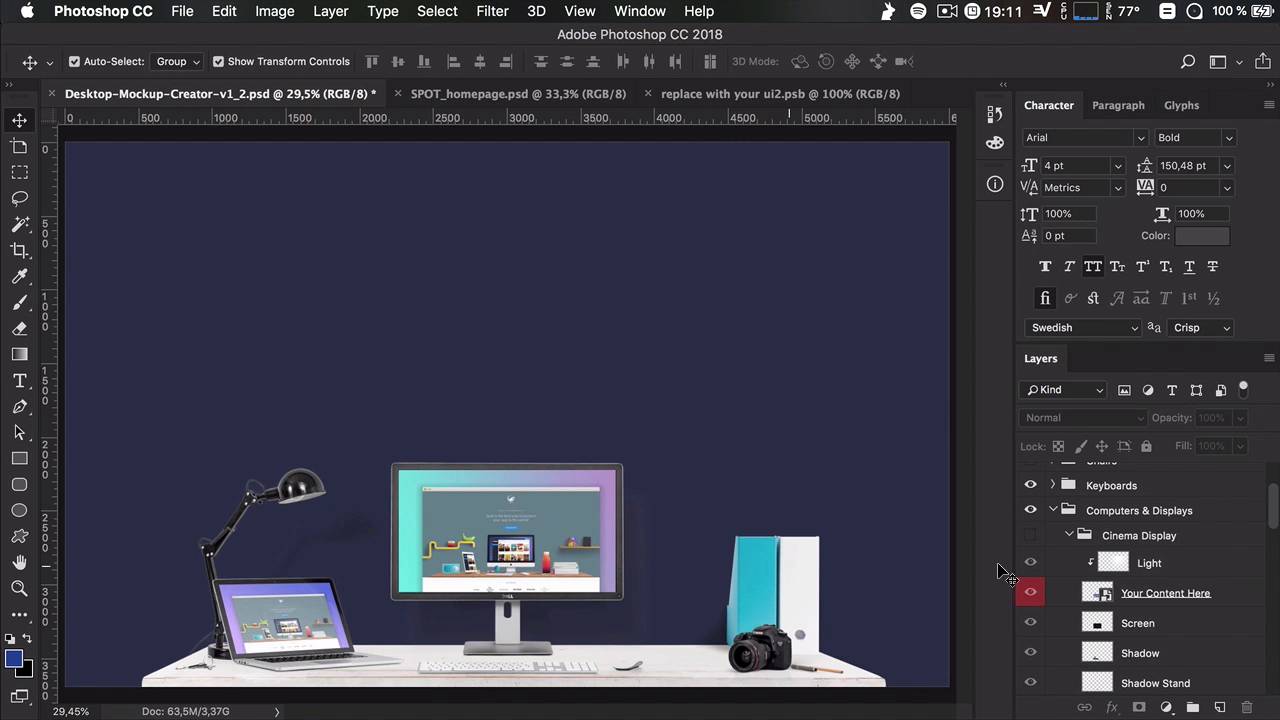
Task: Toggle the Auto-Select checkbox
Action: (x=74, y=61)
